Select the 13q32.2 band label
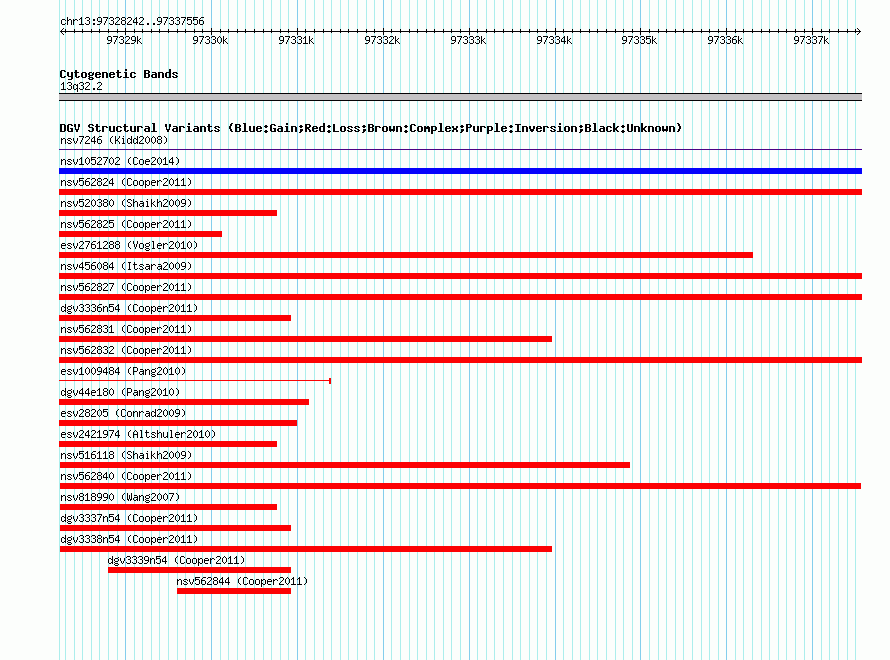 coord(81,86)
